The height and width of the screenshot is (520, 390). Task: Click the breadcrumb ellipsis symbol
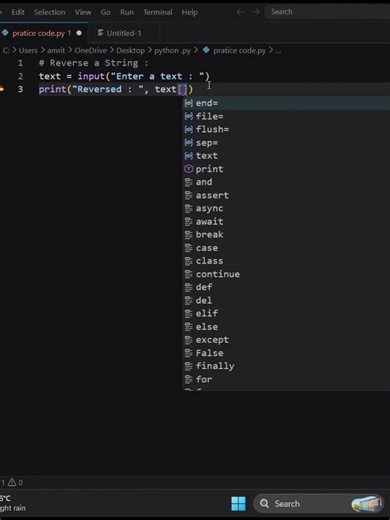tap(278, 51)
